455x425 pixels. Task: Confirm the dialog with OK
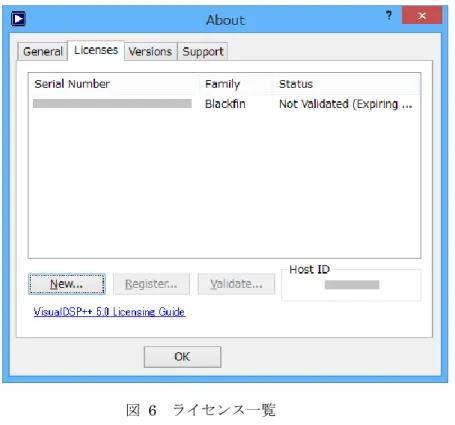tap(182, 357)
